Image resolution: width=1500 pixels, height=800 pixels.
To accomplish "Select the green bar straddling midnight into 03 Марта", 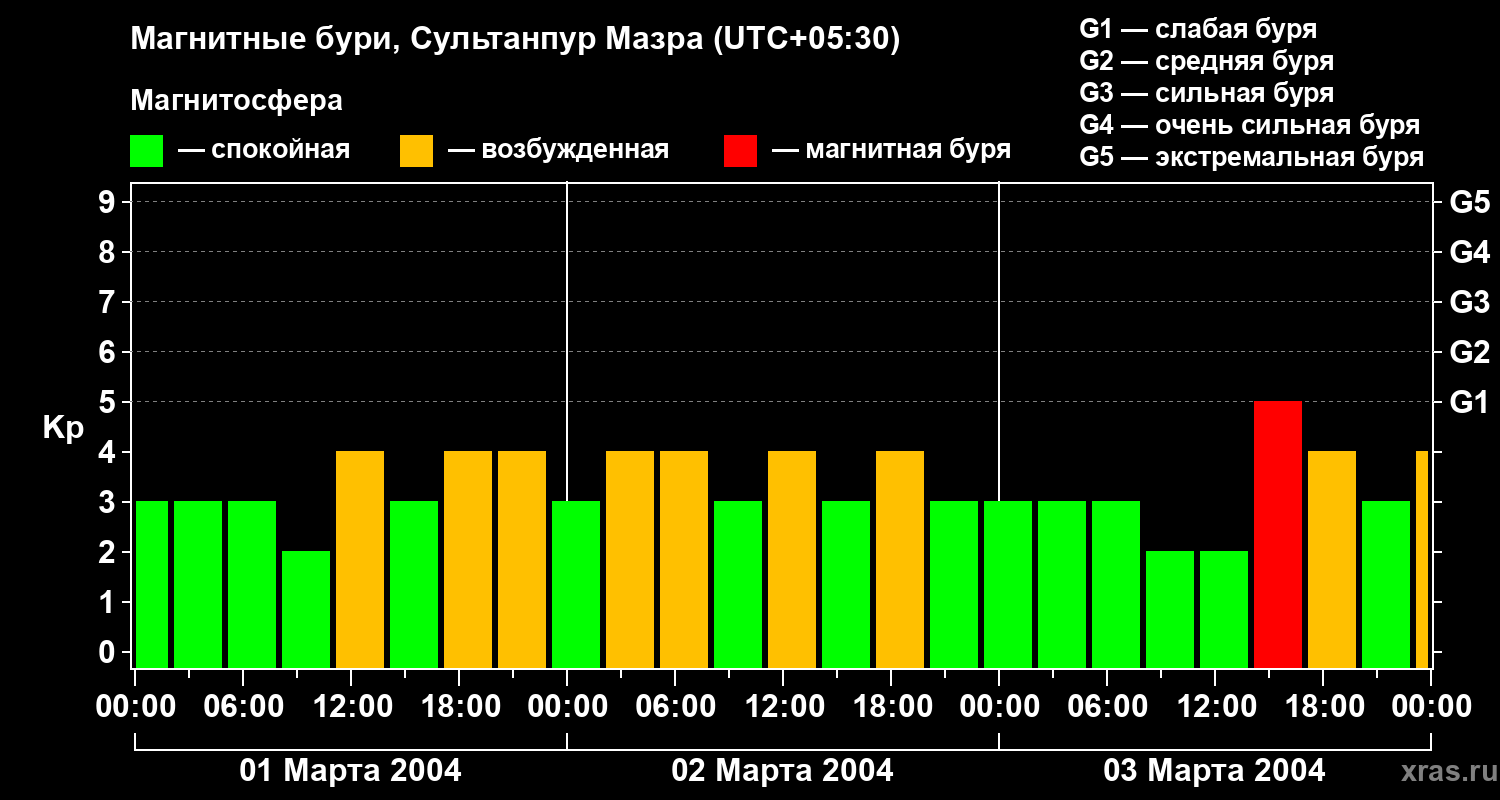I will 1008,584.
